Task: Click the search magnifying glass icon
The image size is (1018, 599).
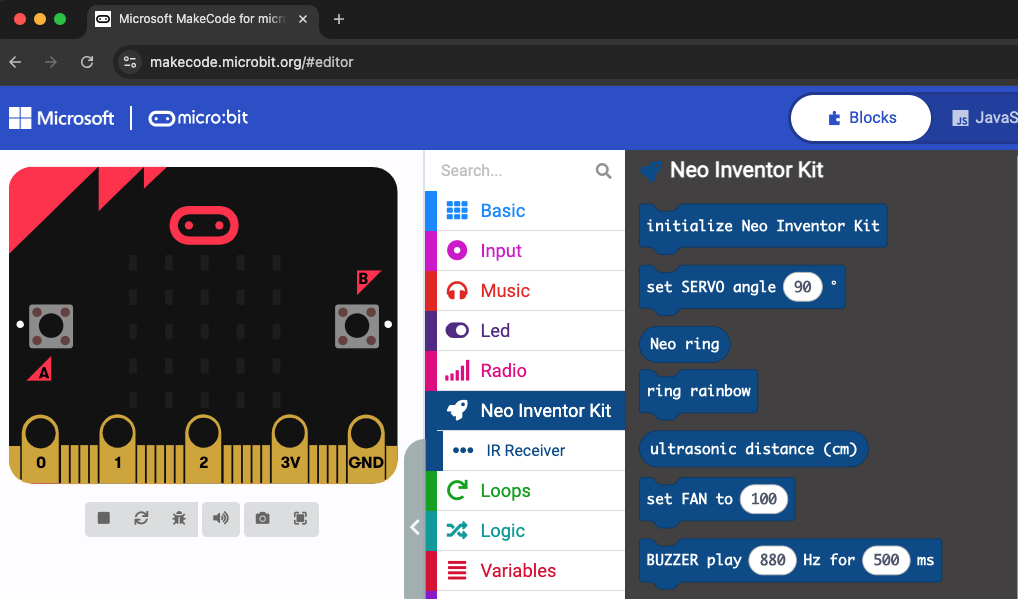Action: pyautogui.click(x=603, y=171)
